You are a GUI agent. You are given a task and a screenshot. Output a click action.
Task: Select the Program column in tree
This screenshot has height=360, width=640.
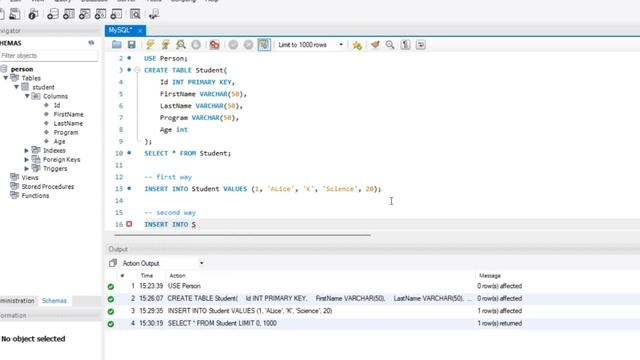point(66,132)
